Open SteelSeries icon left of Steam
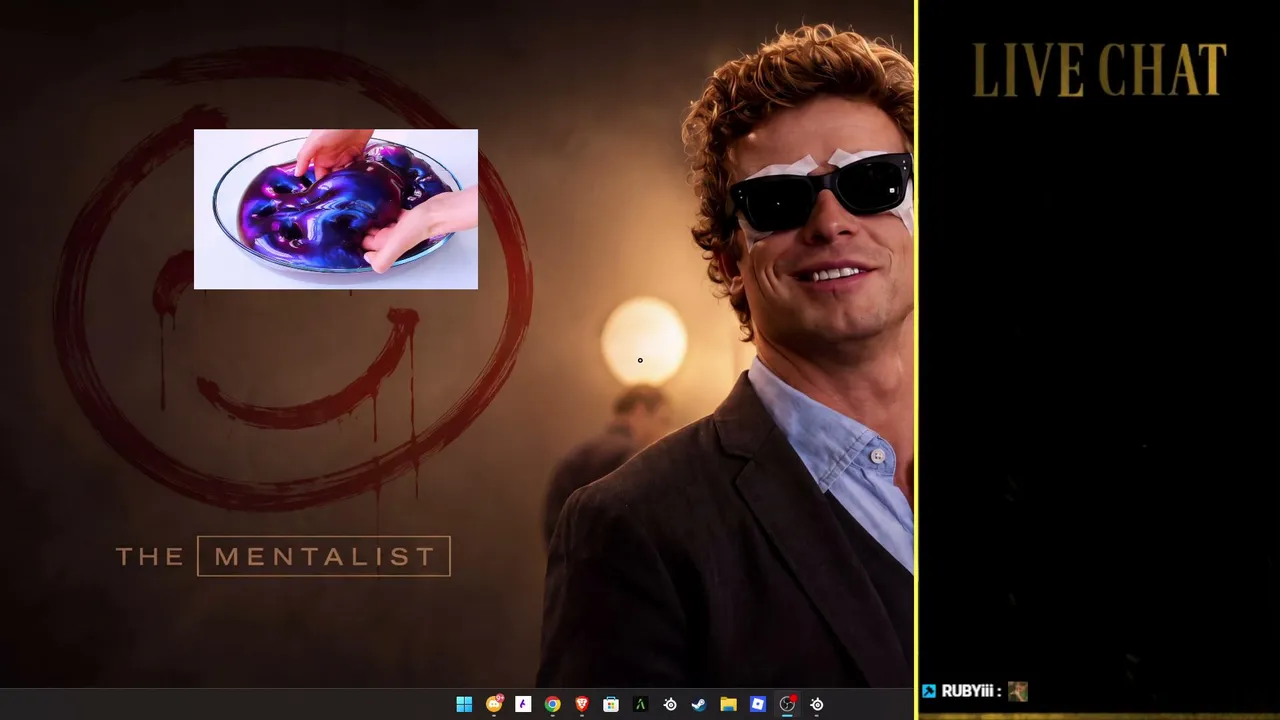This screenshot has width=1280, height=720. click(670, 705)
